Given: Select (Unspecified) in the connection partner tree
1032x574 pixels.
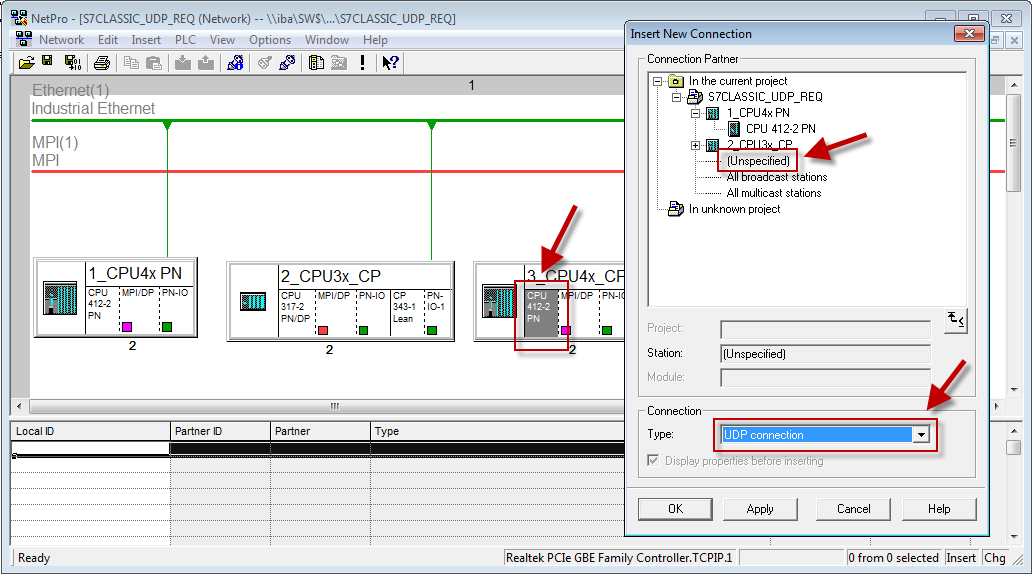Looking at the screenshot, I should (x=758, y=161).
